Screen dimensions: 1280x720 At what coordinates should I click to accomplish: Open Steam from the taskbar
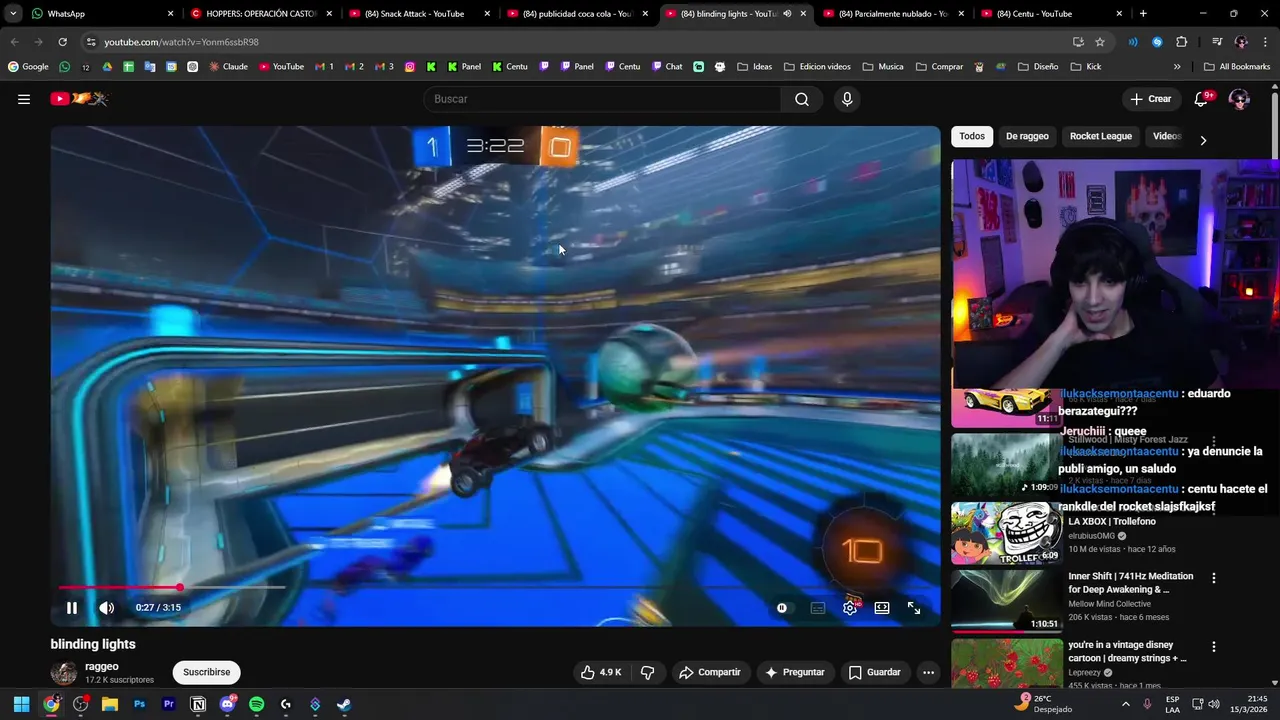(343, 704)
